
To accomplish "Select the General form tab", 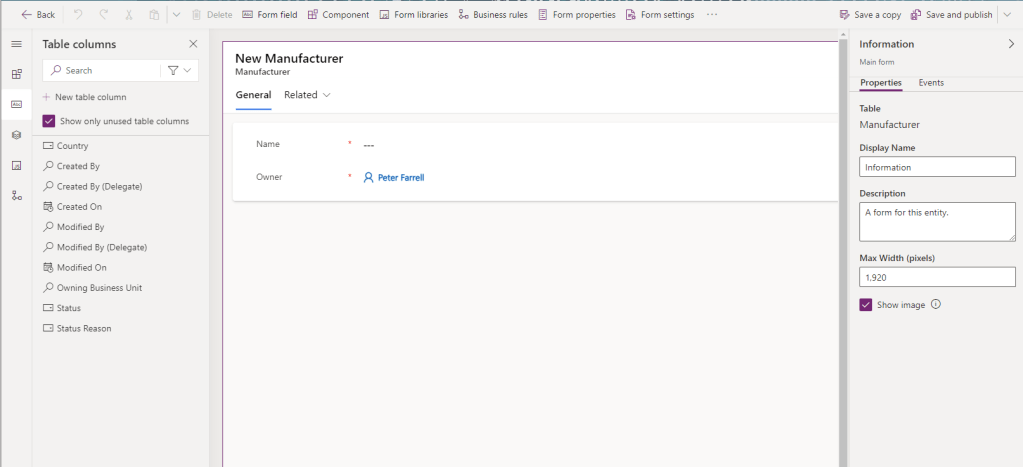I will tap(253, 95).
